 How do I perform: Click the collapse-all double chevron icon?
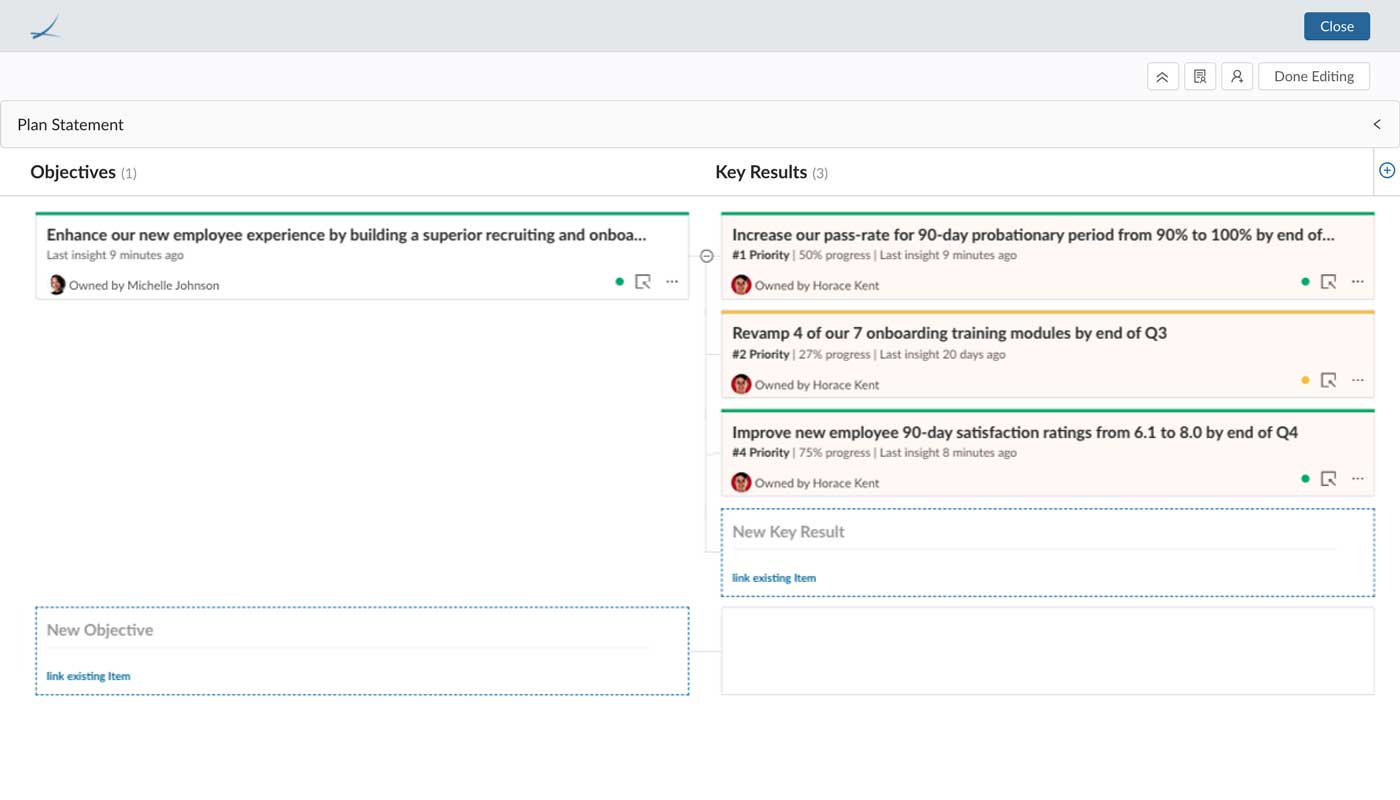[x=1162, y=77]
